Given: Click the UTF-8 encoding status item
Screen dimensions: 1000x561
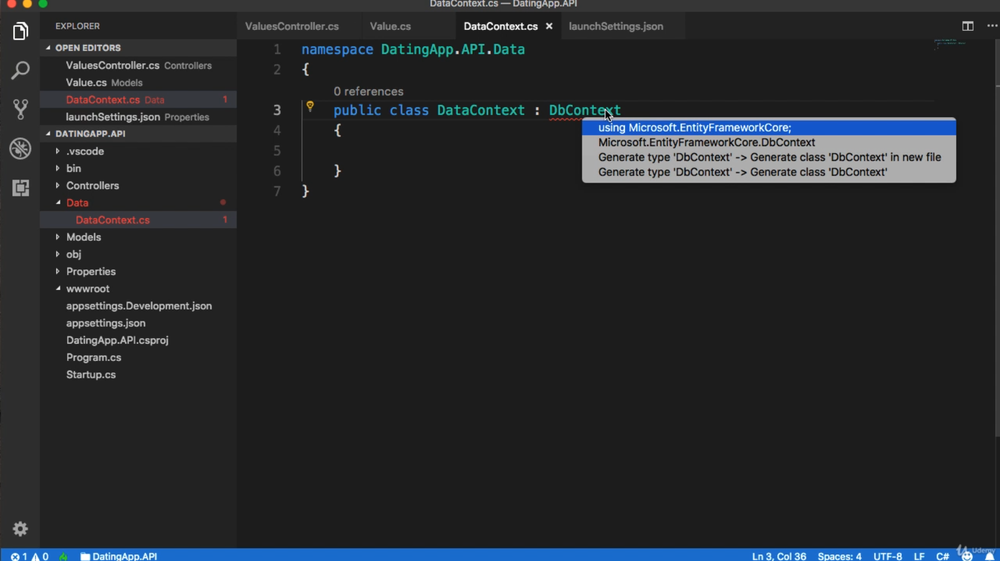Looking at the screenshot, I should [x=887, y=556].
